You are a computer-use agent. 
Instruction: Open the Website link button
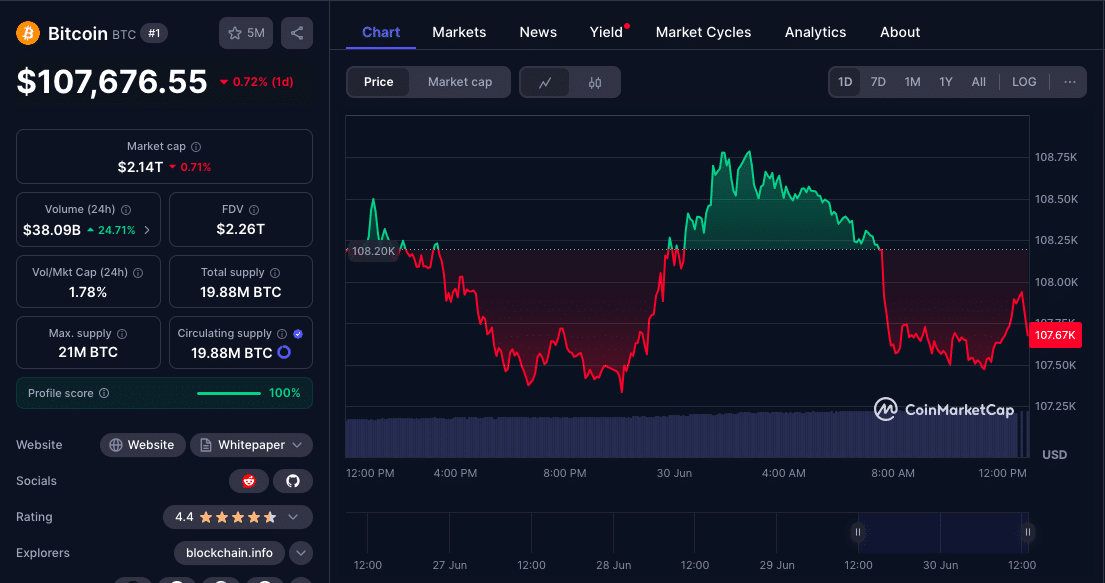pyautogui.click(x=142, y=445)
